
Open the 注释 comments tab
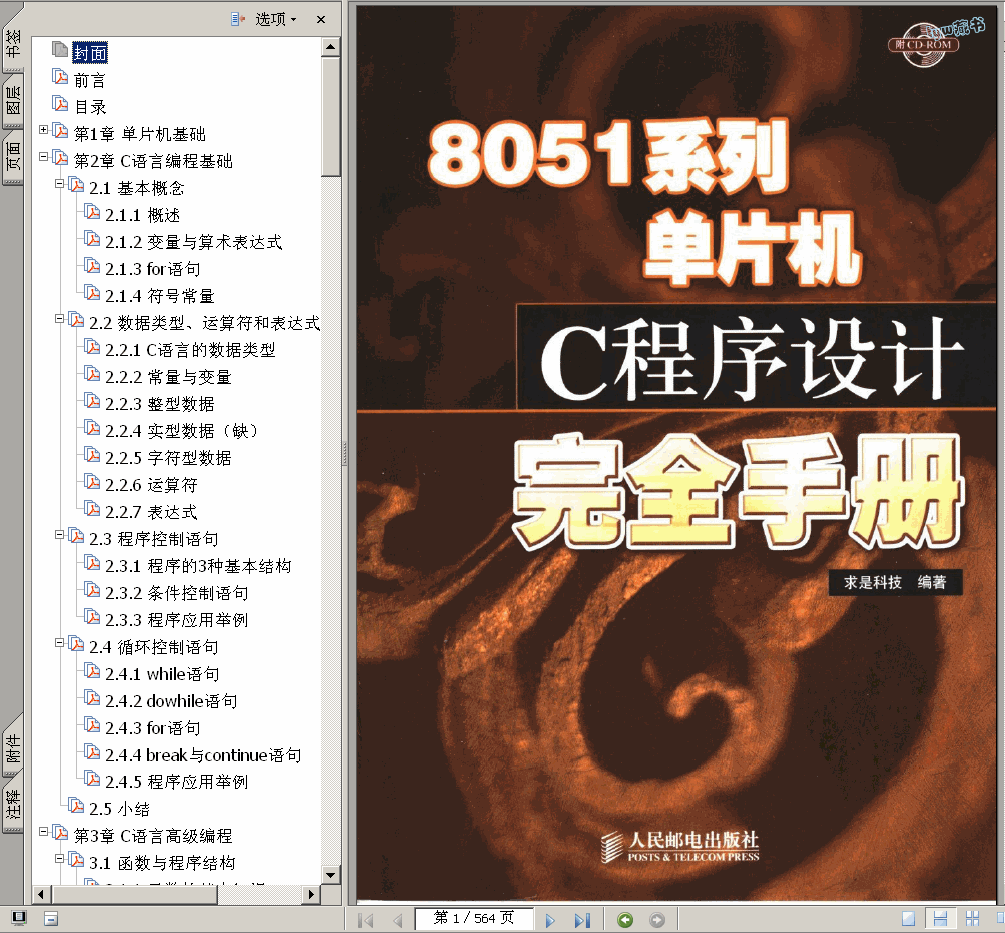coord(13,804)
